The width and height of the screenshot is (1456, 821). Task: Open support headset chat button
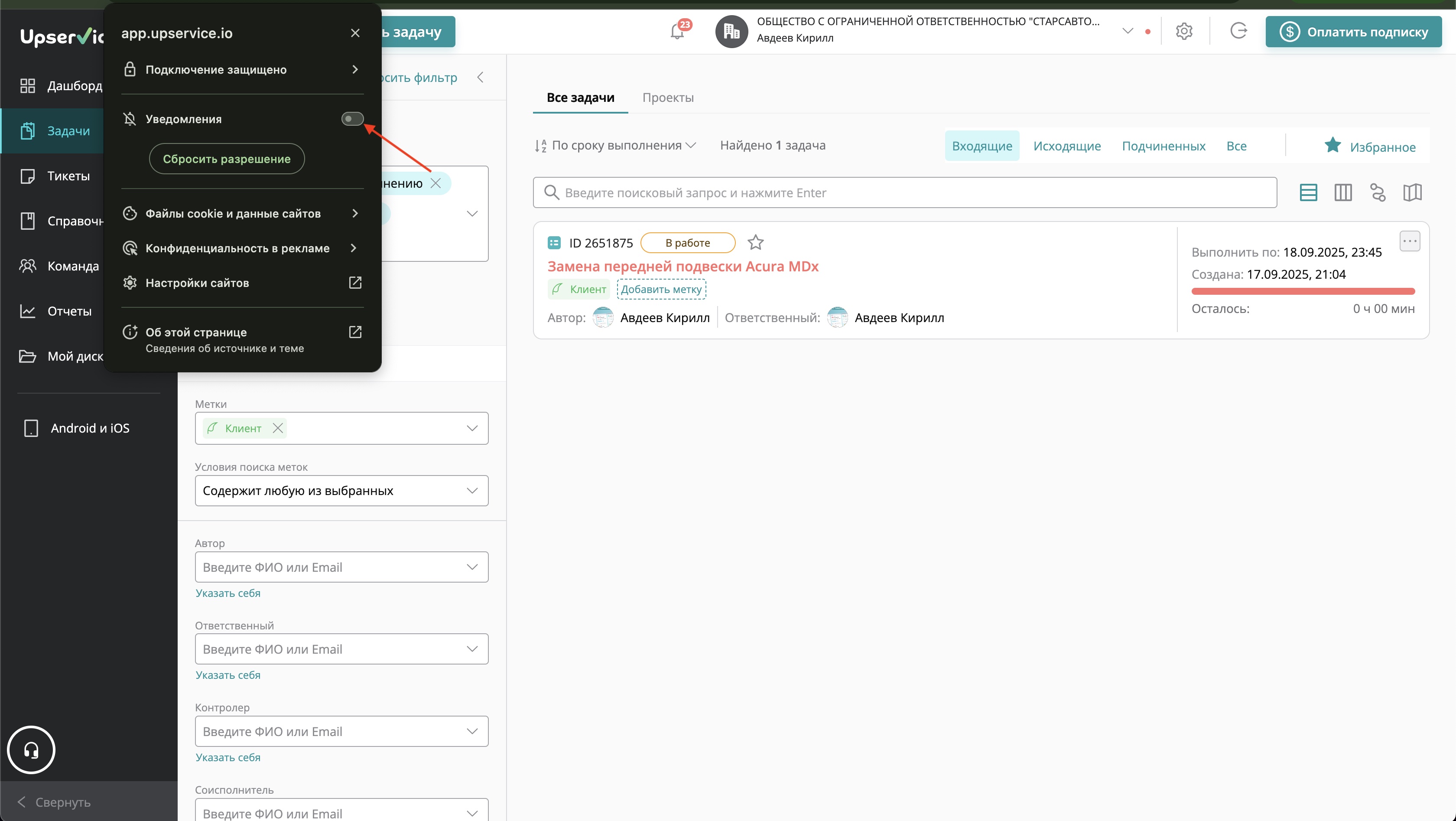tap(31, 750)
